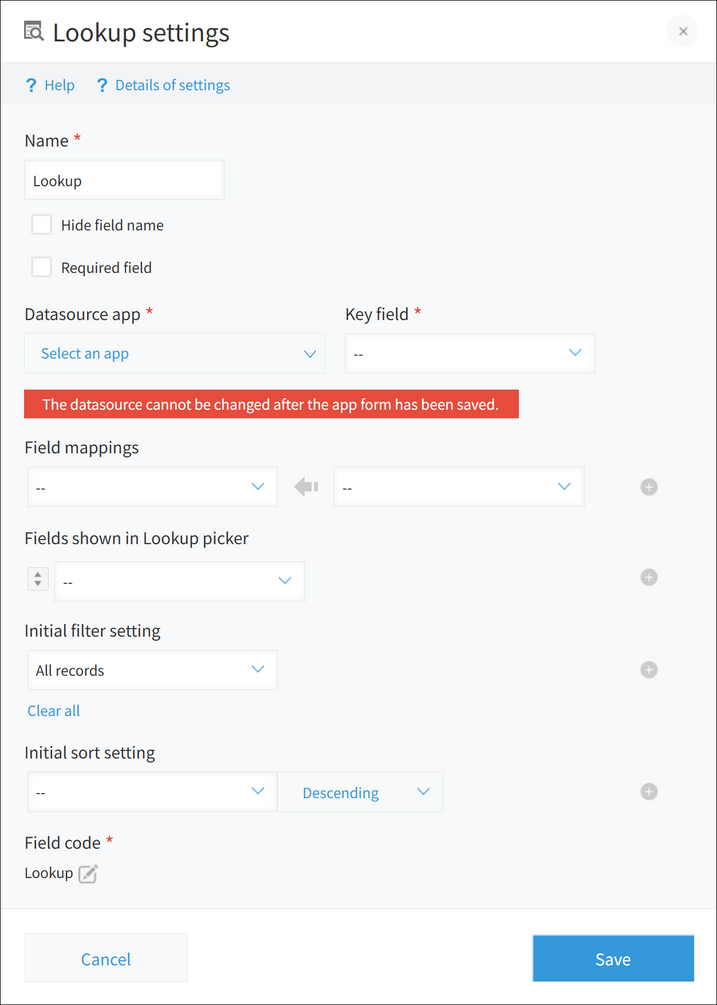Click inside the Name text field
Screen dimensions: 717x1005
123,180
